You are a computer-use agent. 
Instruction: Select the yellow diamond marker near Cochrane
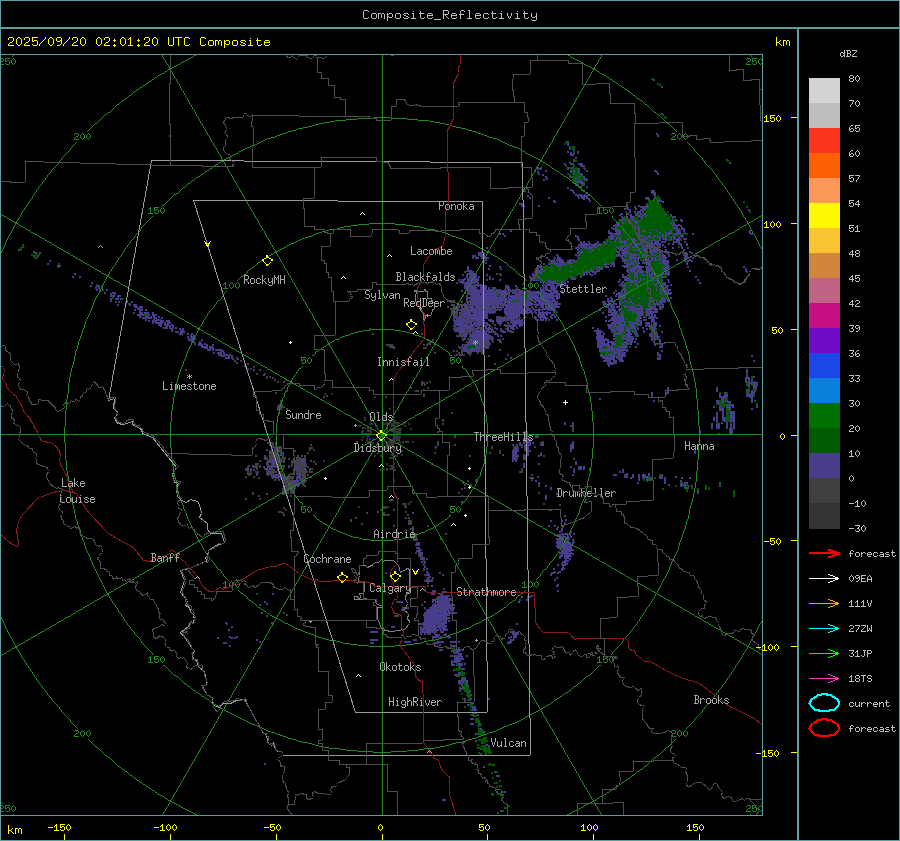click(342, 577)
